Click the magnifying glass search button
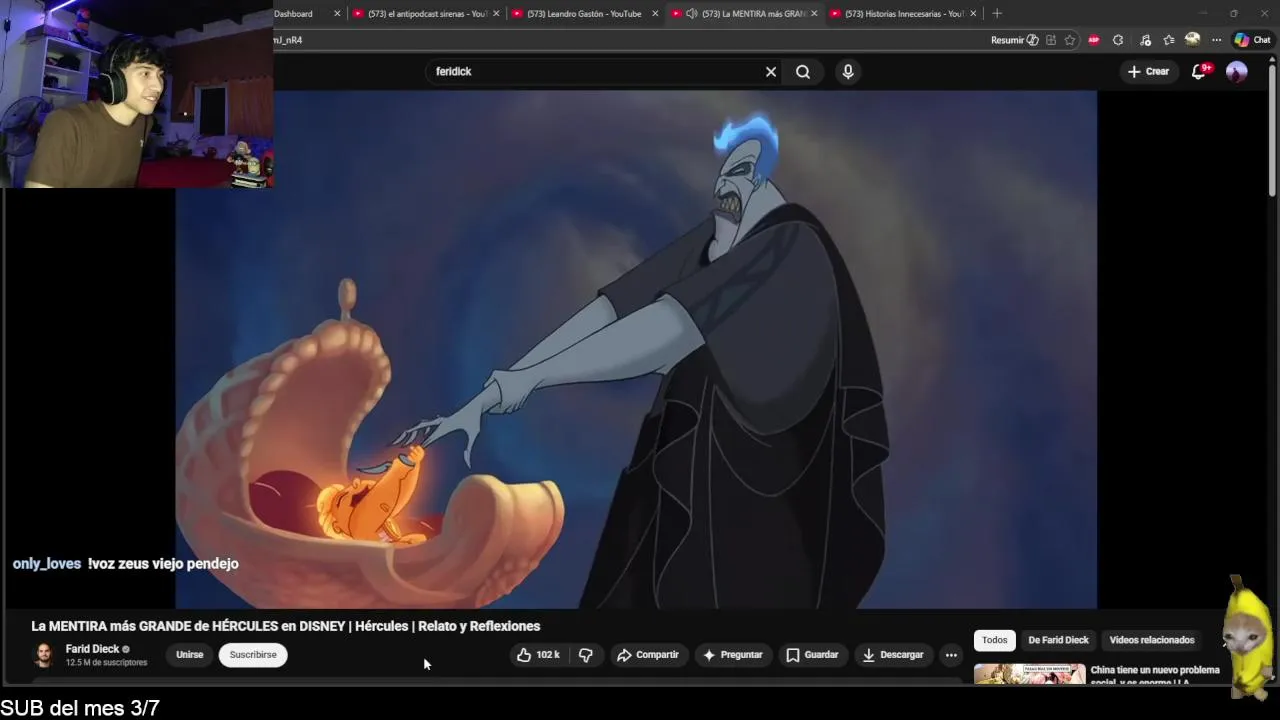Image resolution: width=1280 pixels, height=720 pixels. pos(803,72)
